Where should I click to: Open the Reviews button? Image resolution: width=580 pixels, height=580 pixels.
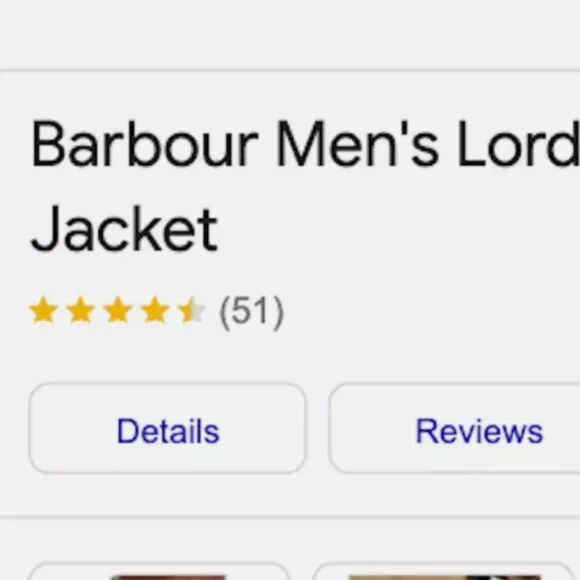(x=454, y=428)
